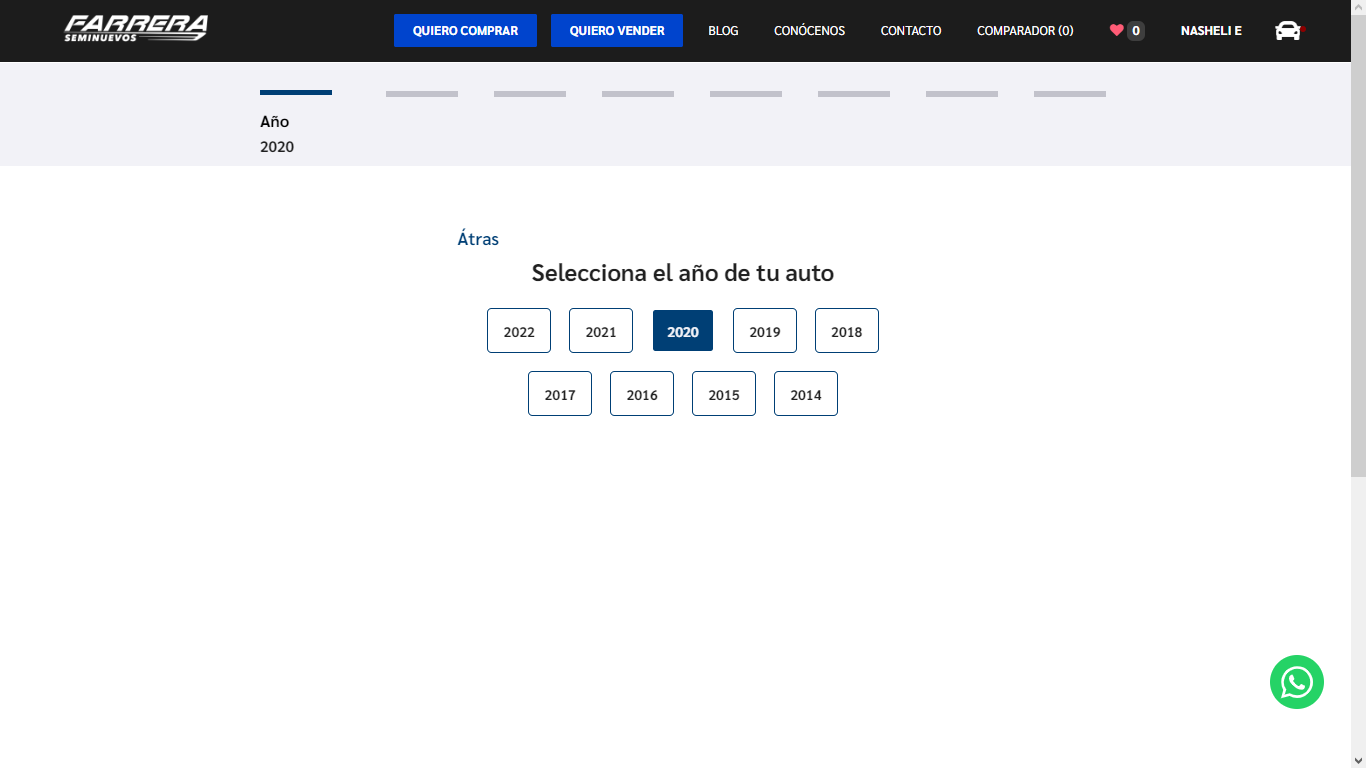This screenshot has width=1366, height=768.
Task: Open the NASHELI E user menu
Action: click(x=1211, y=31)
